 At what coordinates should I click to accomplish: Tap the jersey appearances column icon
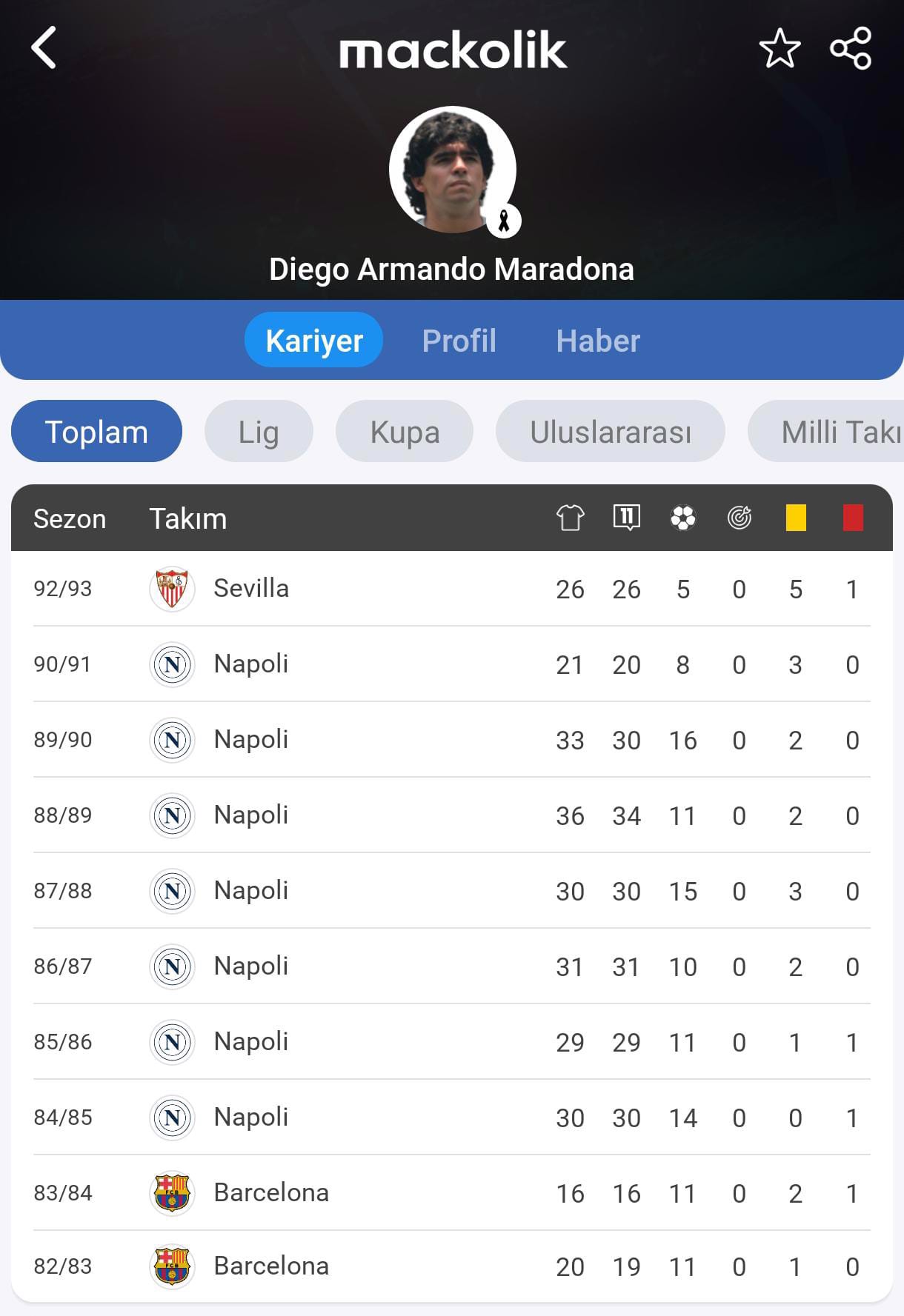tap(570, 518)
